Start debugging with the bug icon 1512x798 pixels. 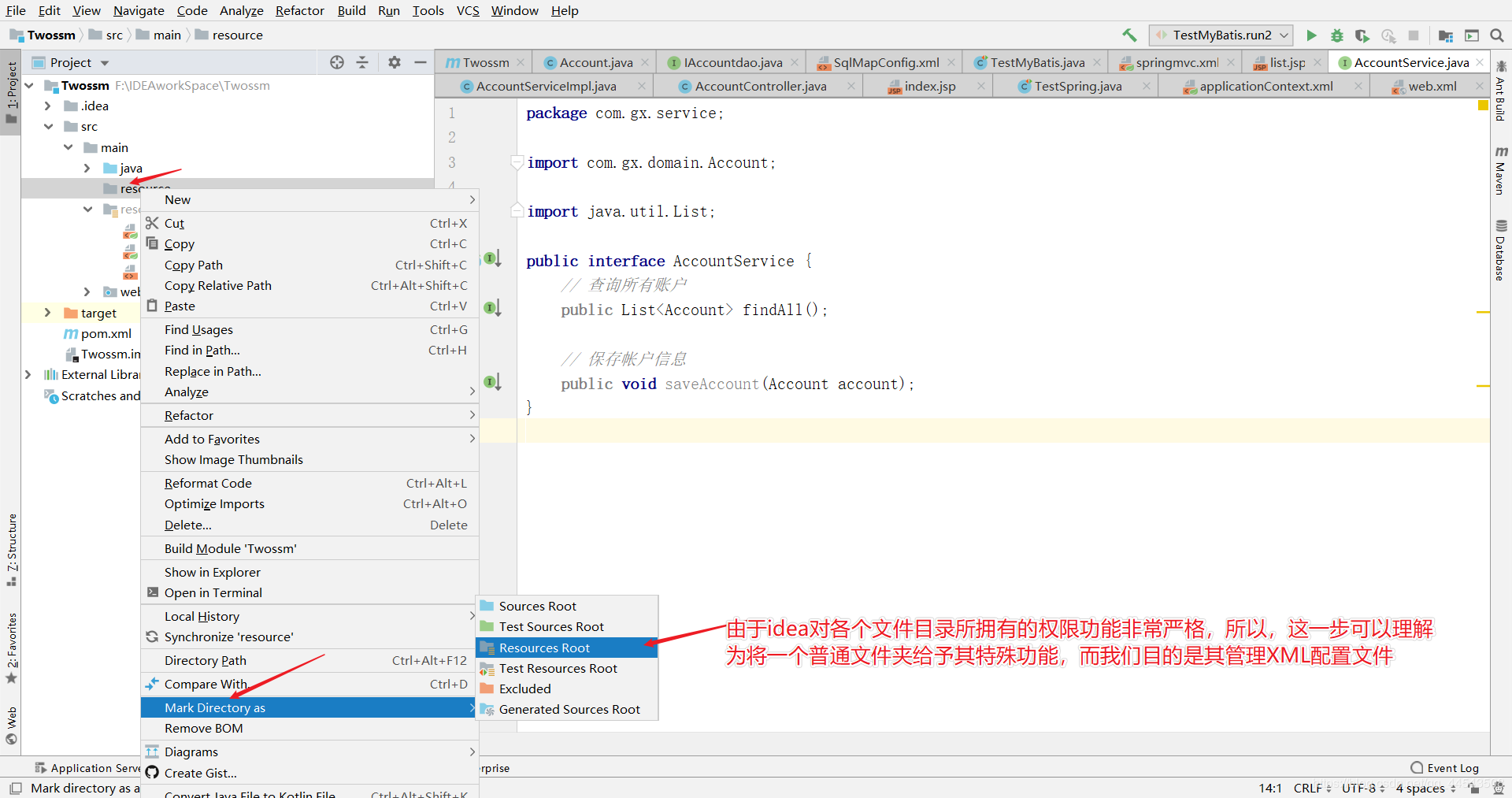1336,35
